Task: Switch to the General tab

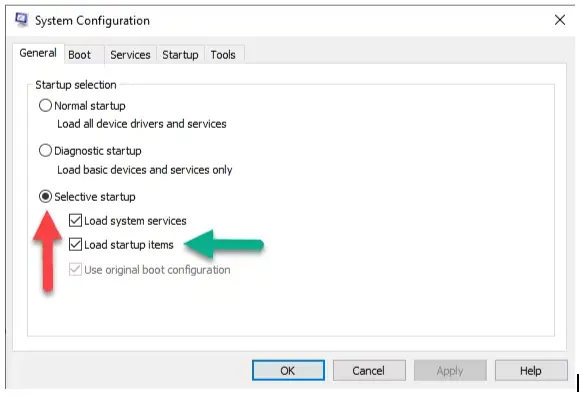Action: click(x=38, y=53)
